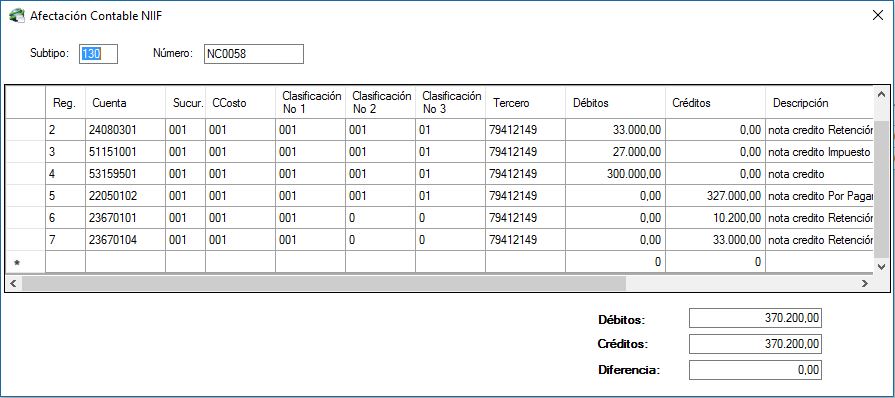Click the new row asterisk header
This screenshot has width=895, height=398.
tap(25, 262)
